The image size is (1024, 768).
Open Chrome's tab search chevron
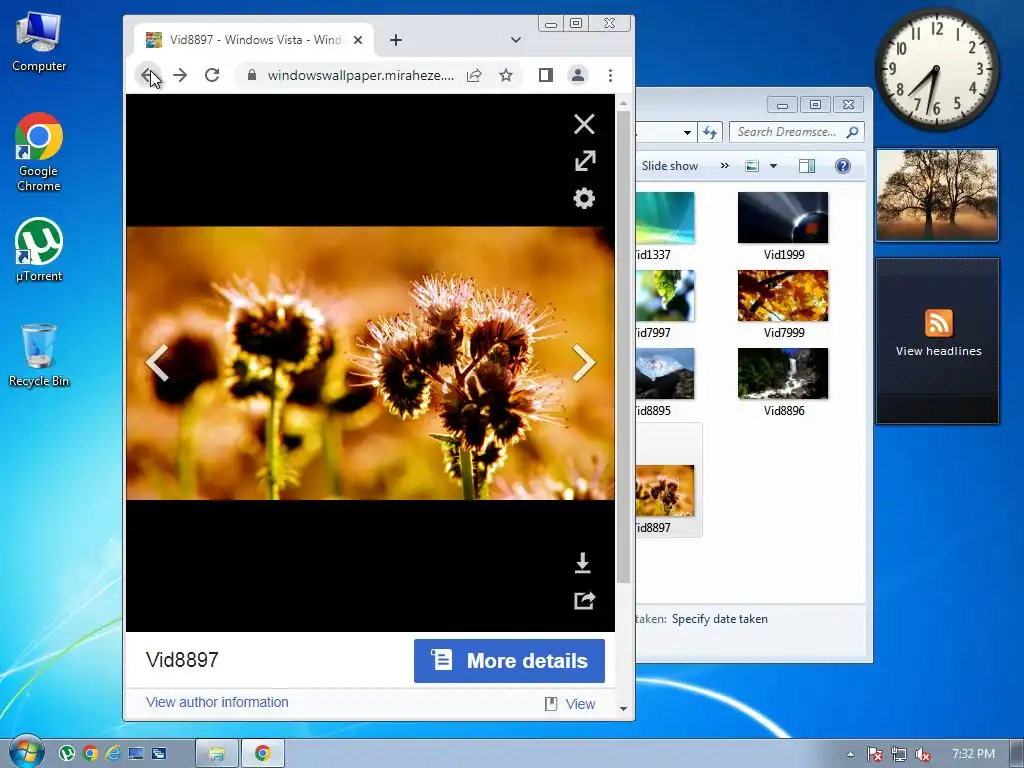pyautogui.click(x=516, y=40)
